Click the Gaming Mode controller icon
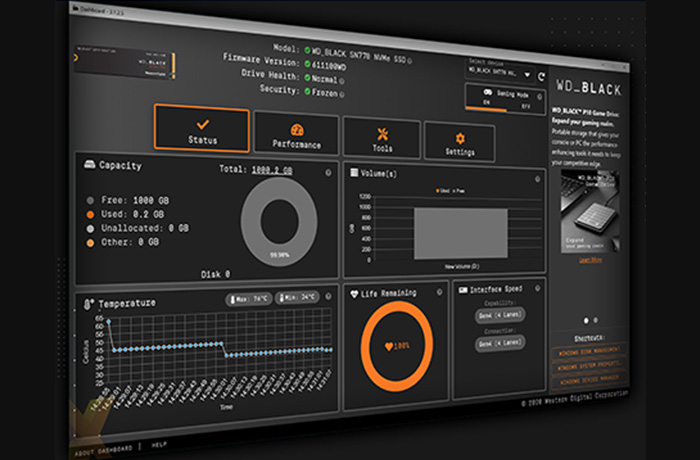700x460 pixels. [x=488, y=92]
